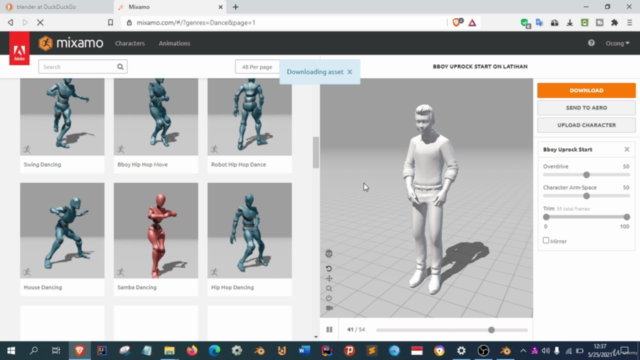
Task: Close the Mixamo browser tab
Action: pos(220,7)
